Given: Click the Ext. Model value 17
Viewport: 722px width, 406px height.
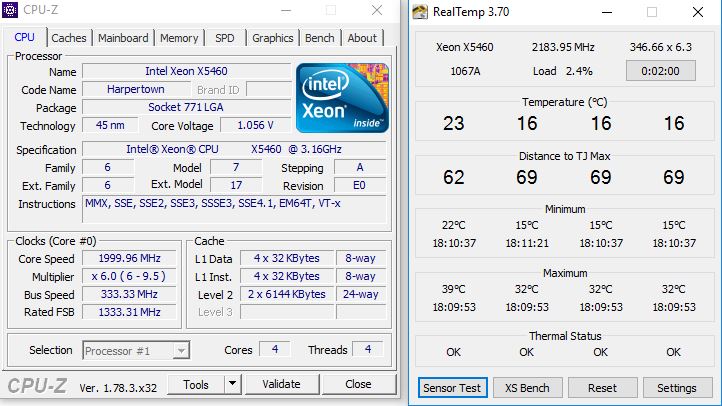Looking at the screenshot, I should coord(236,186).
